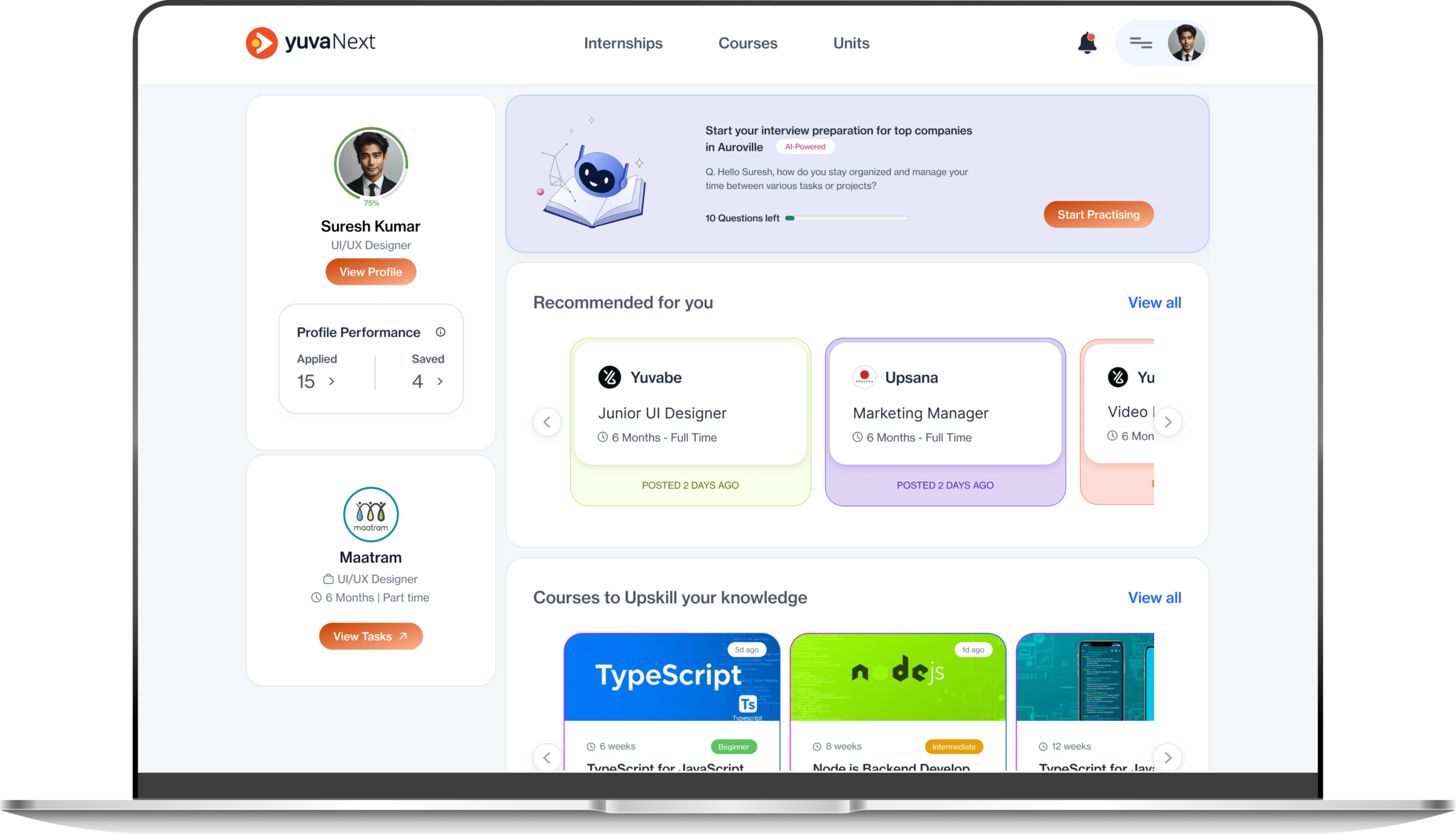Open the TypeScript course thumbnail
1456x834 pixels.
(x=672, y=677)
